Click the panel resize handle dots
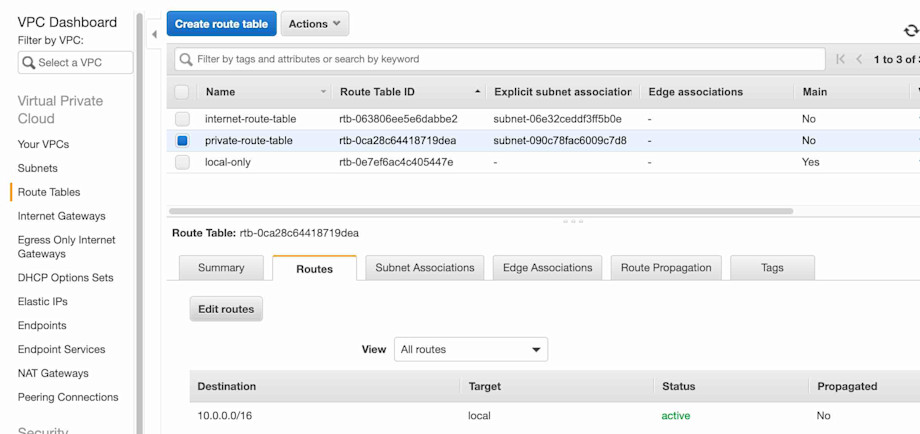Viewport: 920px width, 434px height. click(573, 222)
